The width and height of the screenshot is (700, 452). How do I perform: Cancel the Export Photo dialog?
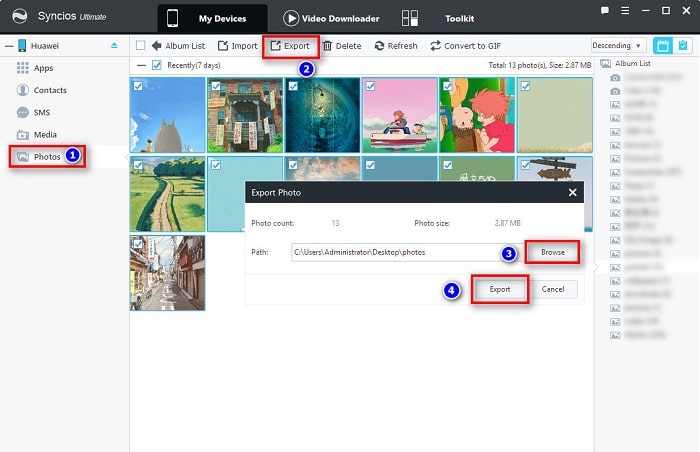point(553,289)
